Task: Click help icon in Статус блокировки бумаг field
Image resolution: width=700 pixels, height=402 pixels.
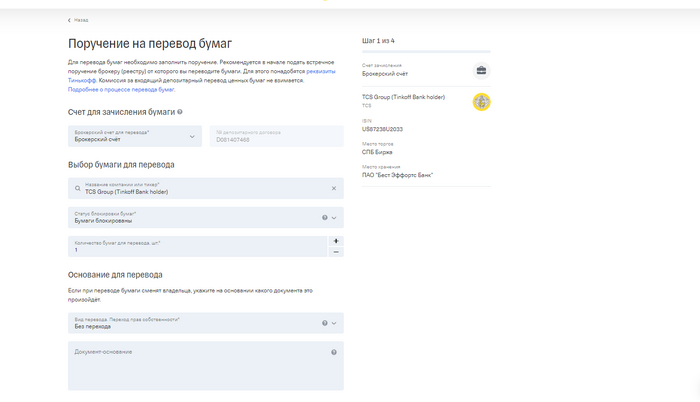Action: click(325, 217)
